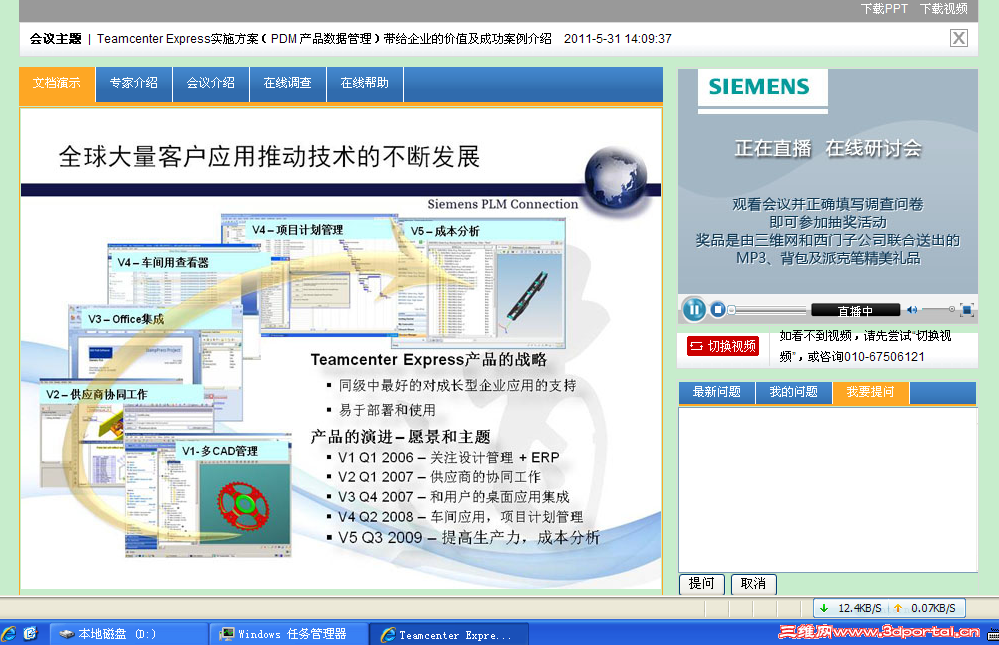Click the 切换视频 switch video button
Screen dimensions: 999x645
tap(723, 346)
